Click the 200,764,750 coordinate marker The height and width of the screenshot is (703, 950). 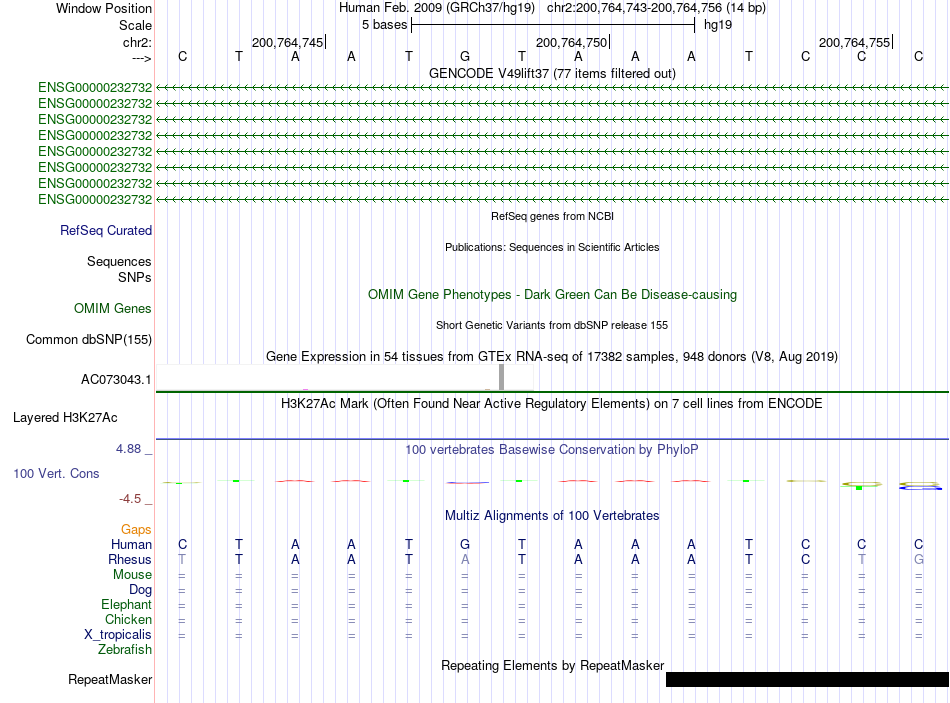click(571, 42)
